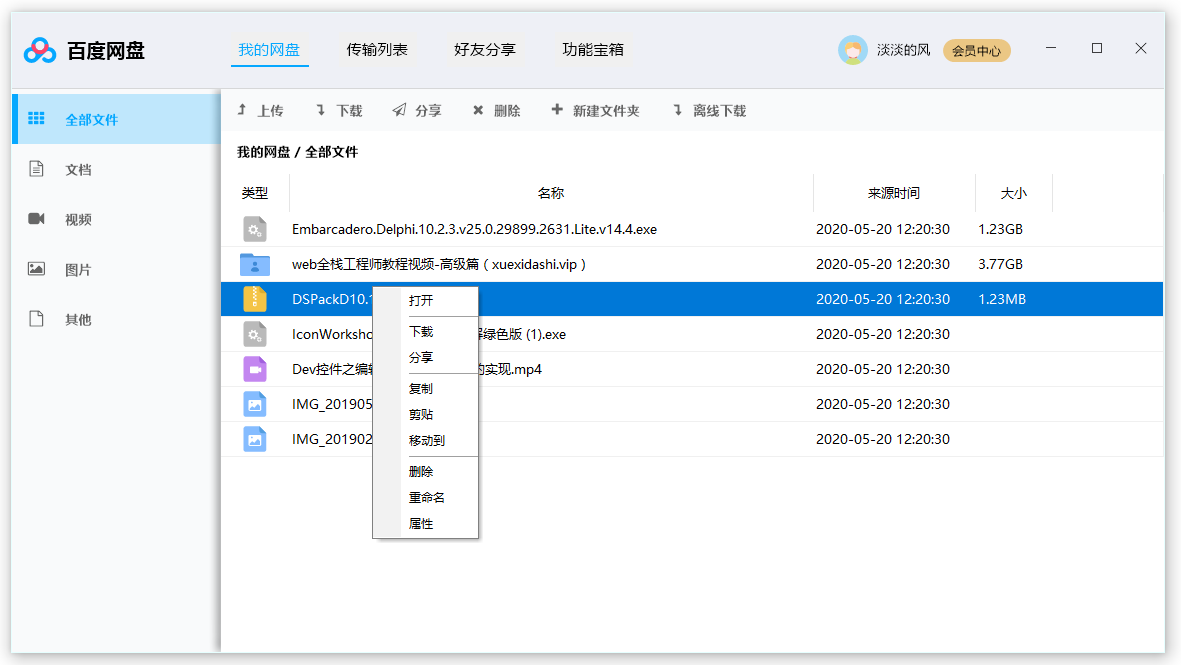Viewport: 1181px width, 665px height.
Task: Click the shared folder icon of web全栈工程师 row
Action: [255, 264]
